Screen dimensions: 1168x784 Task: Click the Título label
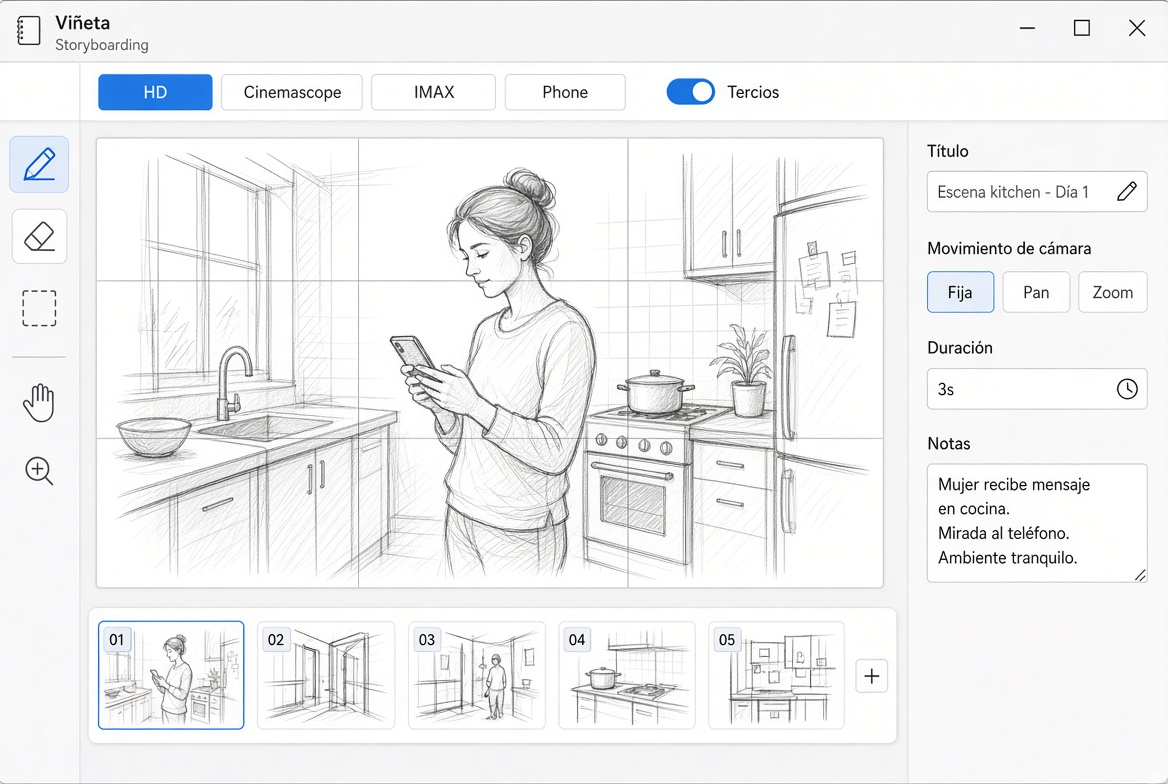(948, 151)
